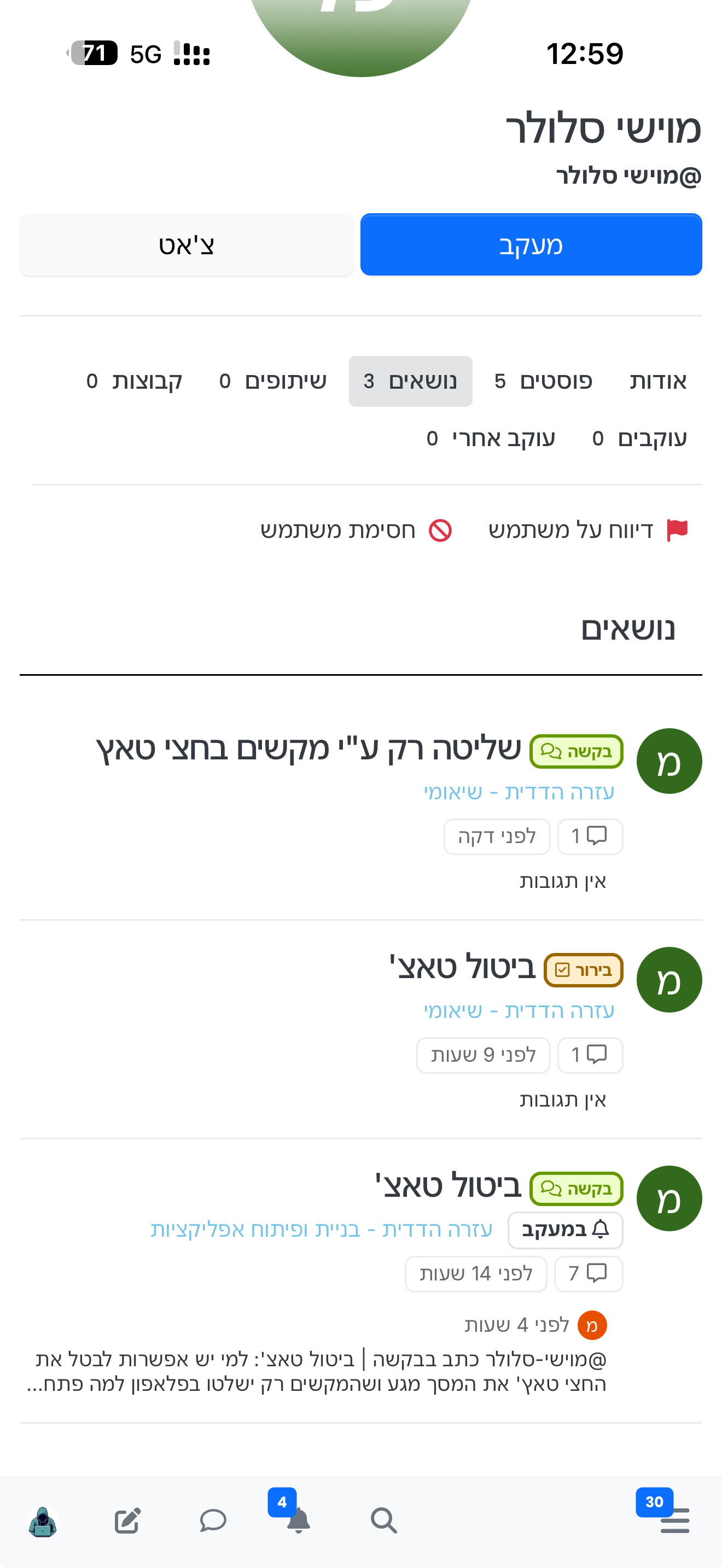Tap the search magnifier icon
This screenshot has height=1568, width=722.
pyautogui.click(x=383, y=1520)
